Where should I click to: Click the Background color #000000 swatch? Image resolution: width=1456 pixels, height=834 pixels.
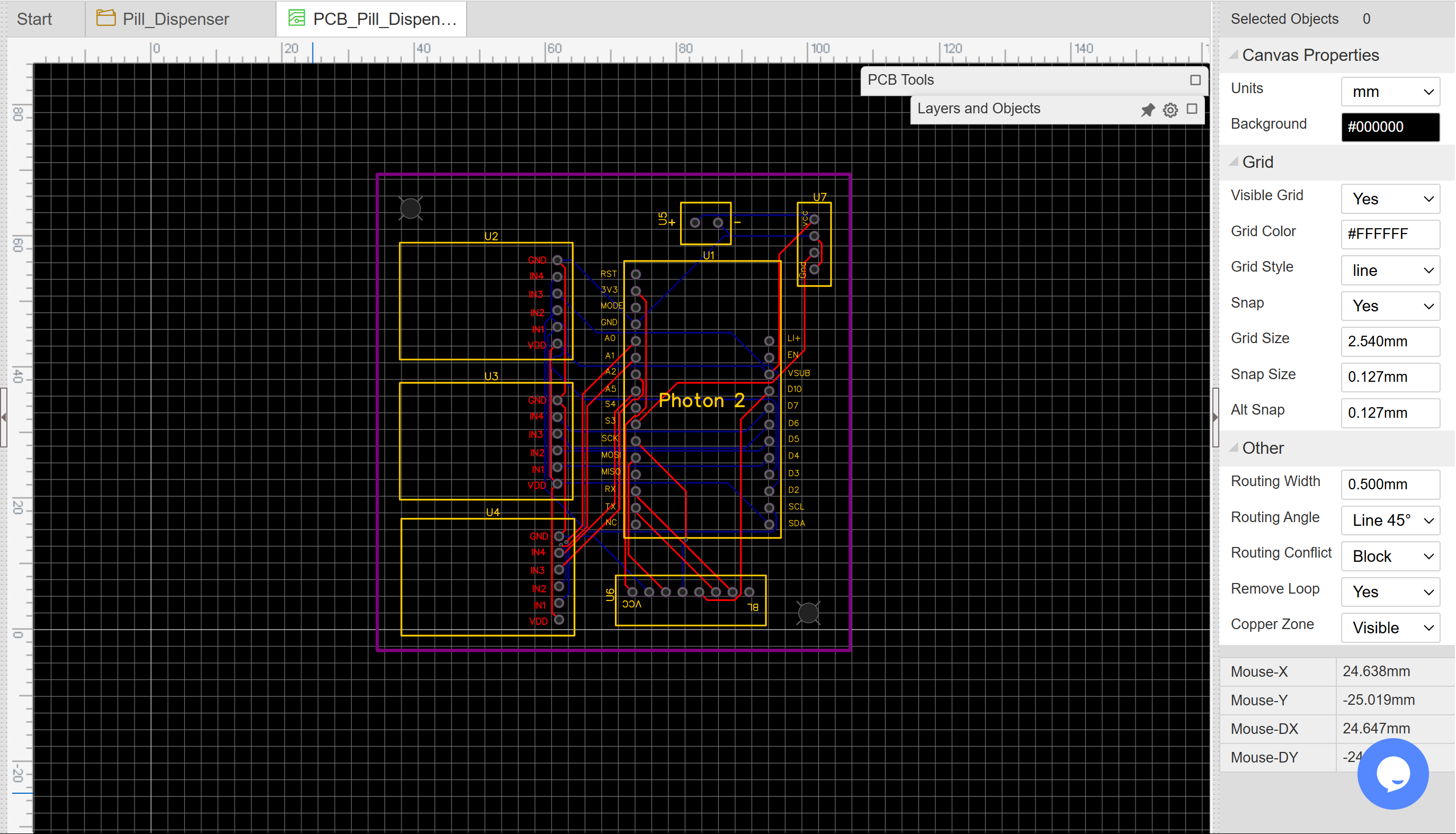click(x=1390, y=127)
